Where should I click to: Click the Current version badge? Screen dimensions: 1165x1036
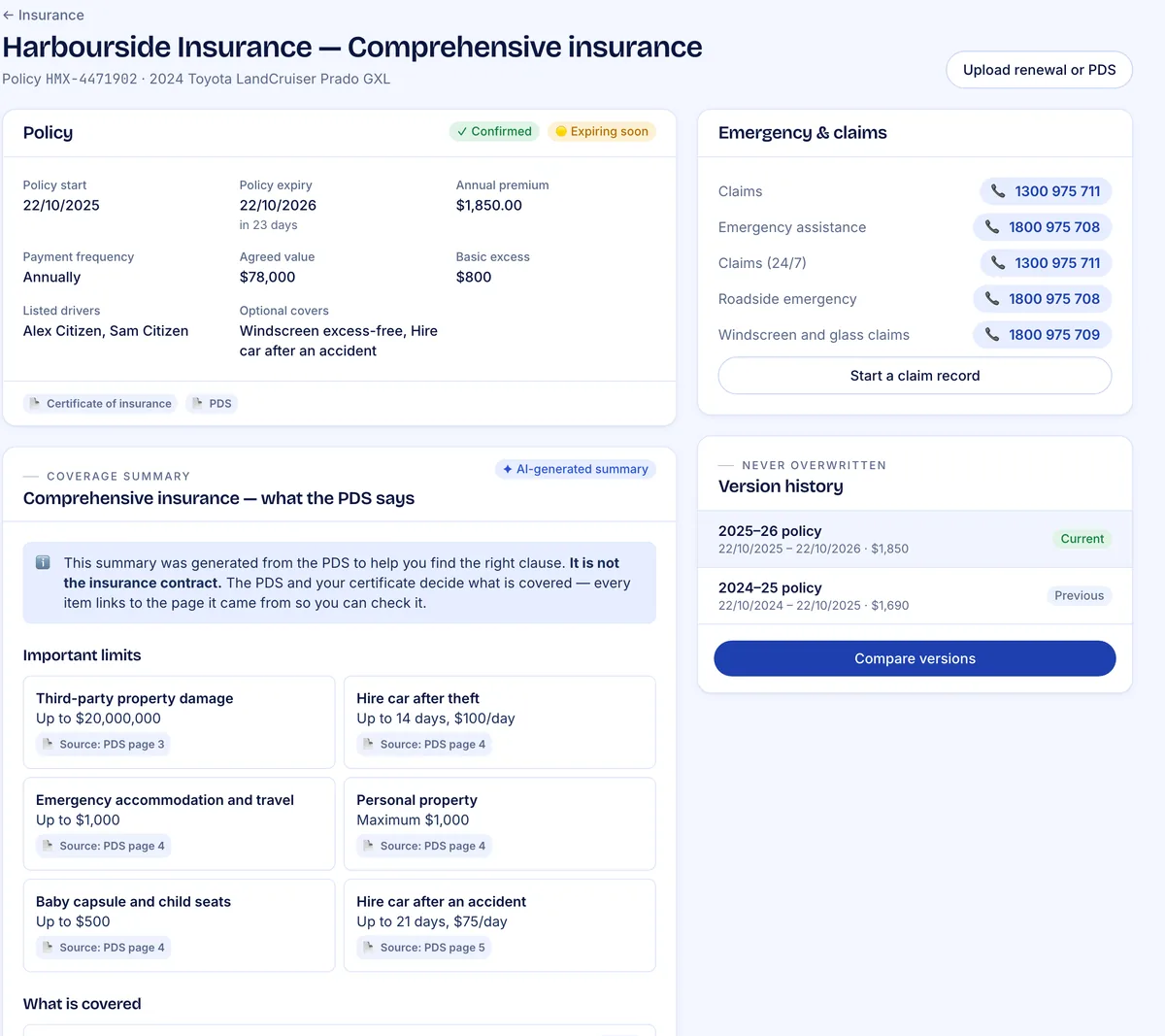pos(1082,539)
